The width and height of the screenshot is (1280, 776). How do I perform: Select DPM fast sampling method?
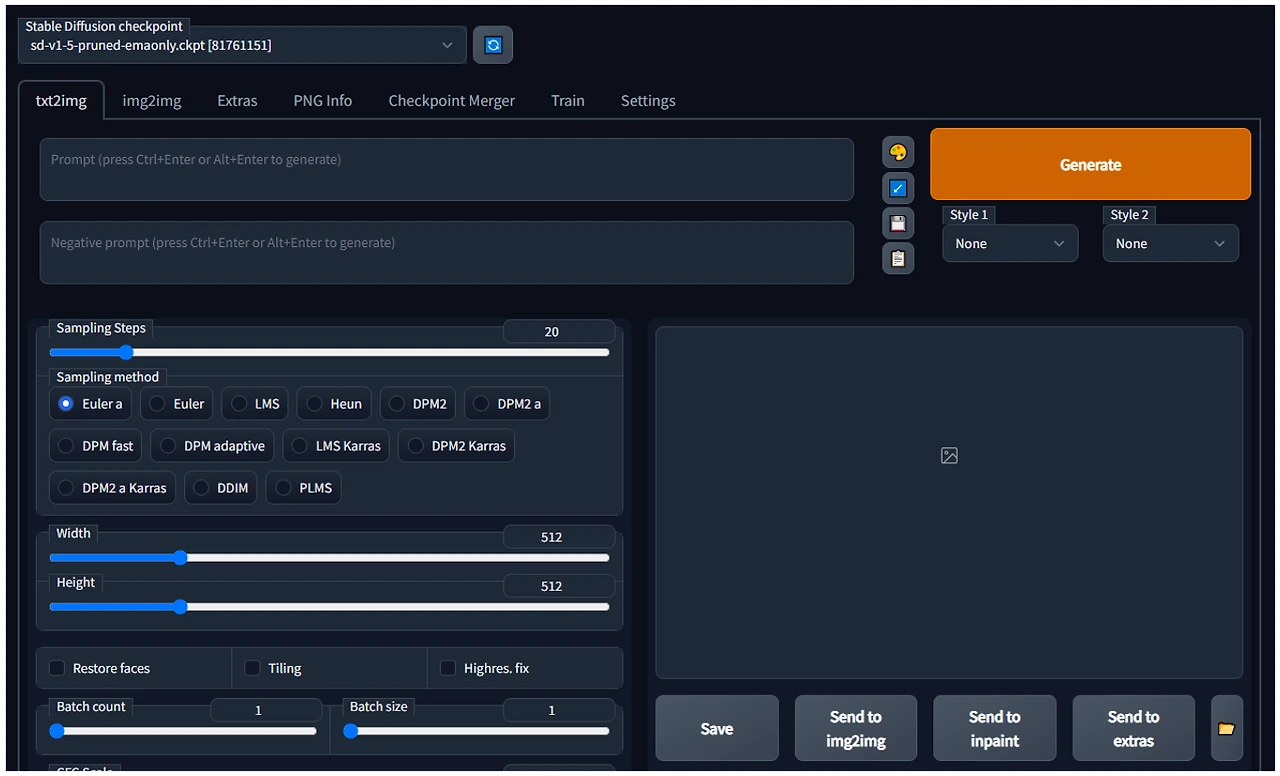click(x=96, y=446)
